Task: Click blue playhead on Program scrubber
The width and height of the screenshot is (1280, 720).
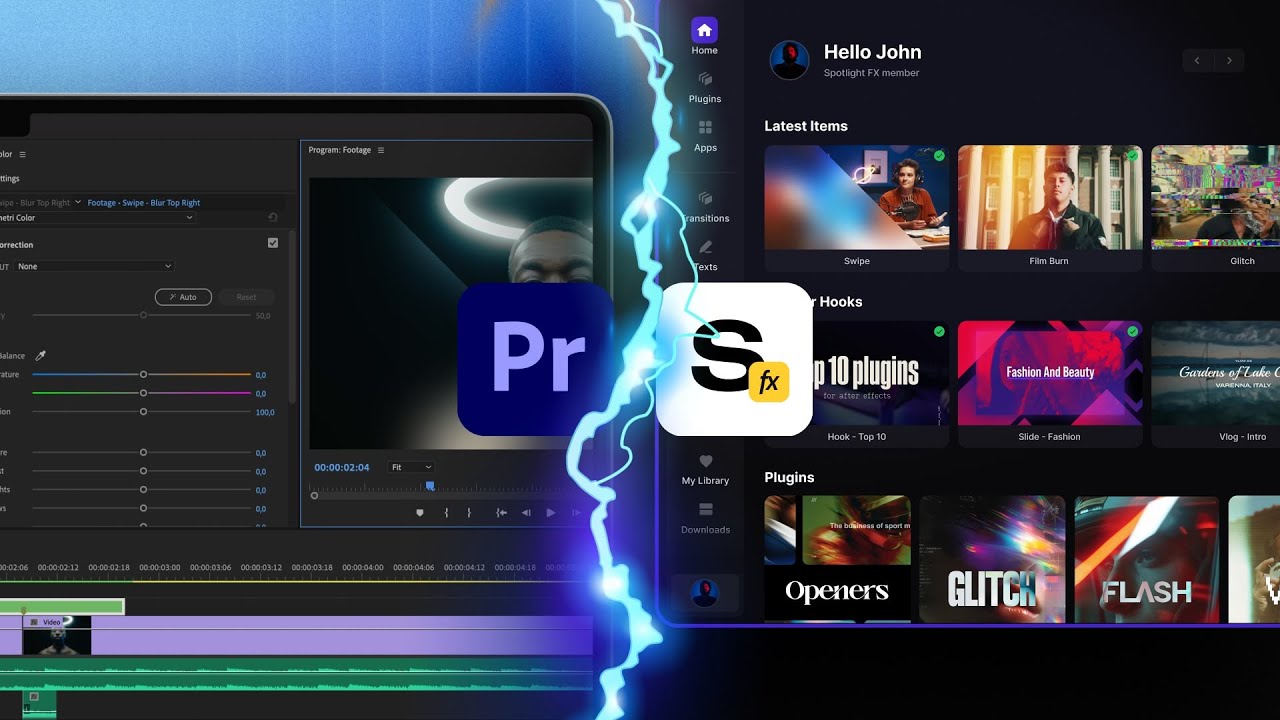Action: click(430, 486)
